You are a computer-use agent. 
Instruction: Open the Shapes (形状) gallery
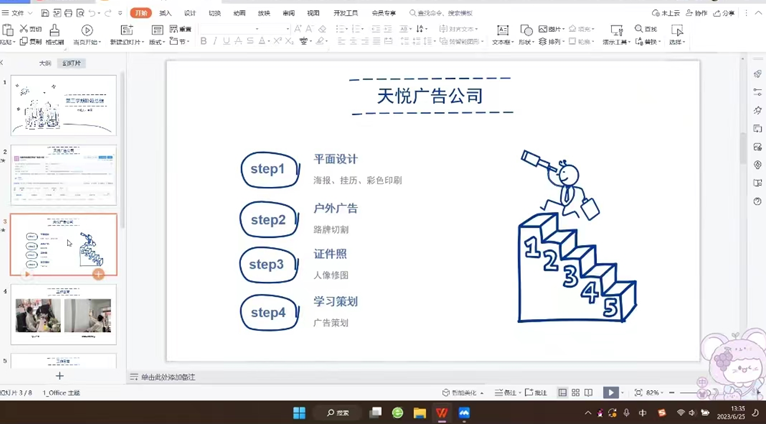[x=525, y=35]
